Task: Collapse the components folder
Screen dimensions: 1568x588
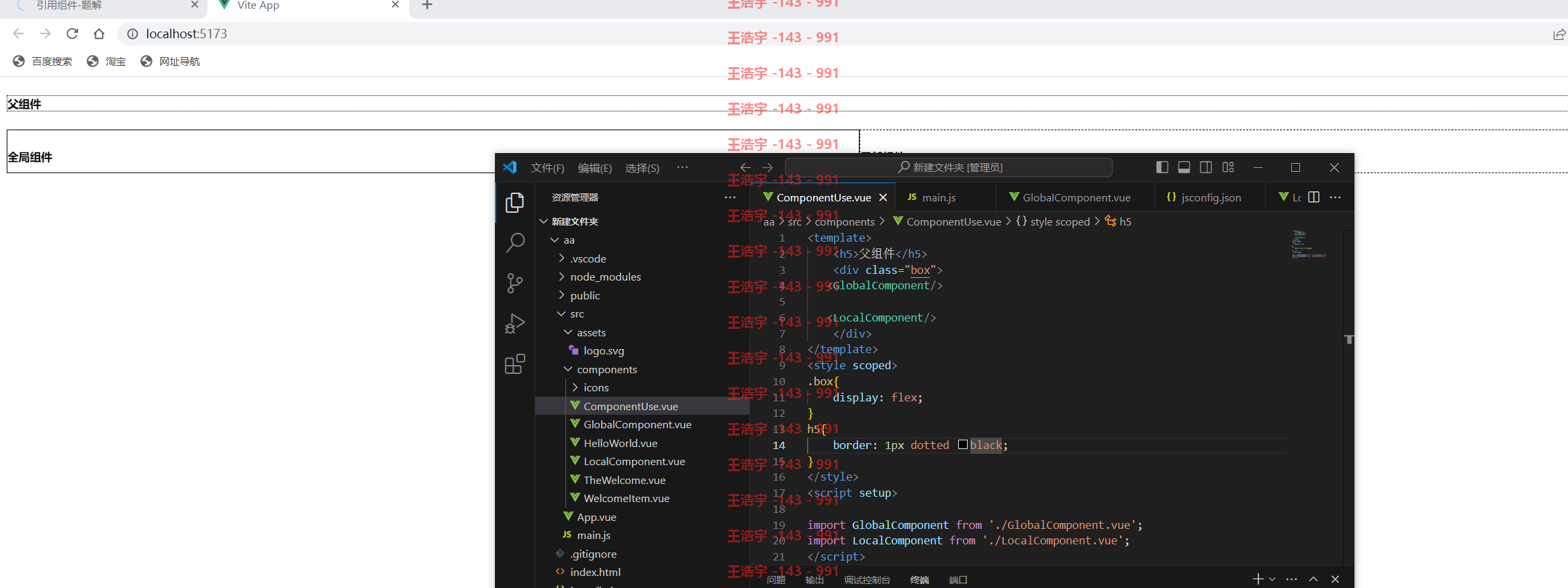Action: pos(568,369)
